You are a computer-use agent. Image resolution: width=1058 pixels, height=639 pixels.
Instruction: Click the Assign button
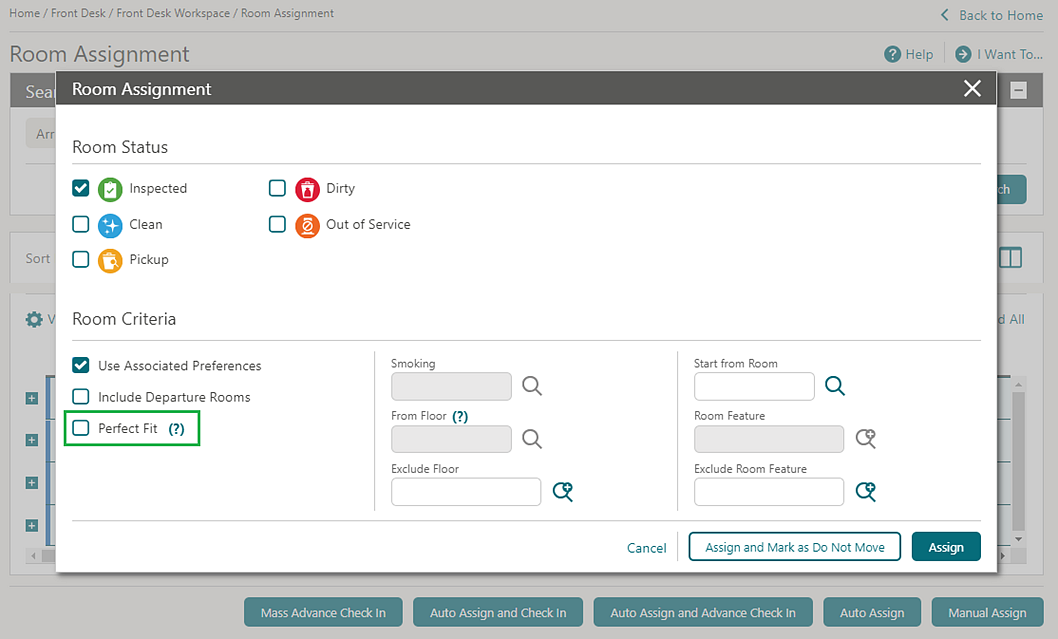click(946, 547)
